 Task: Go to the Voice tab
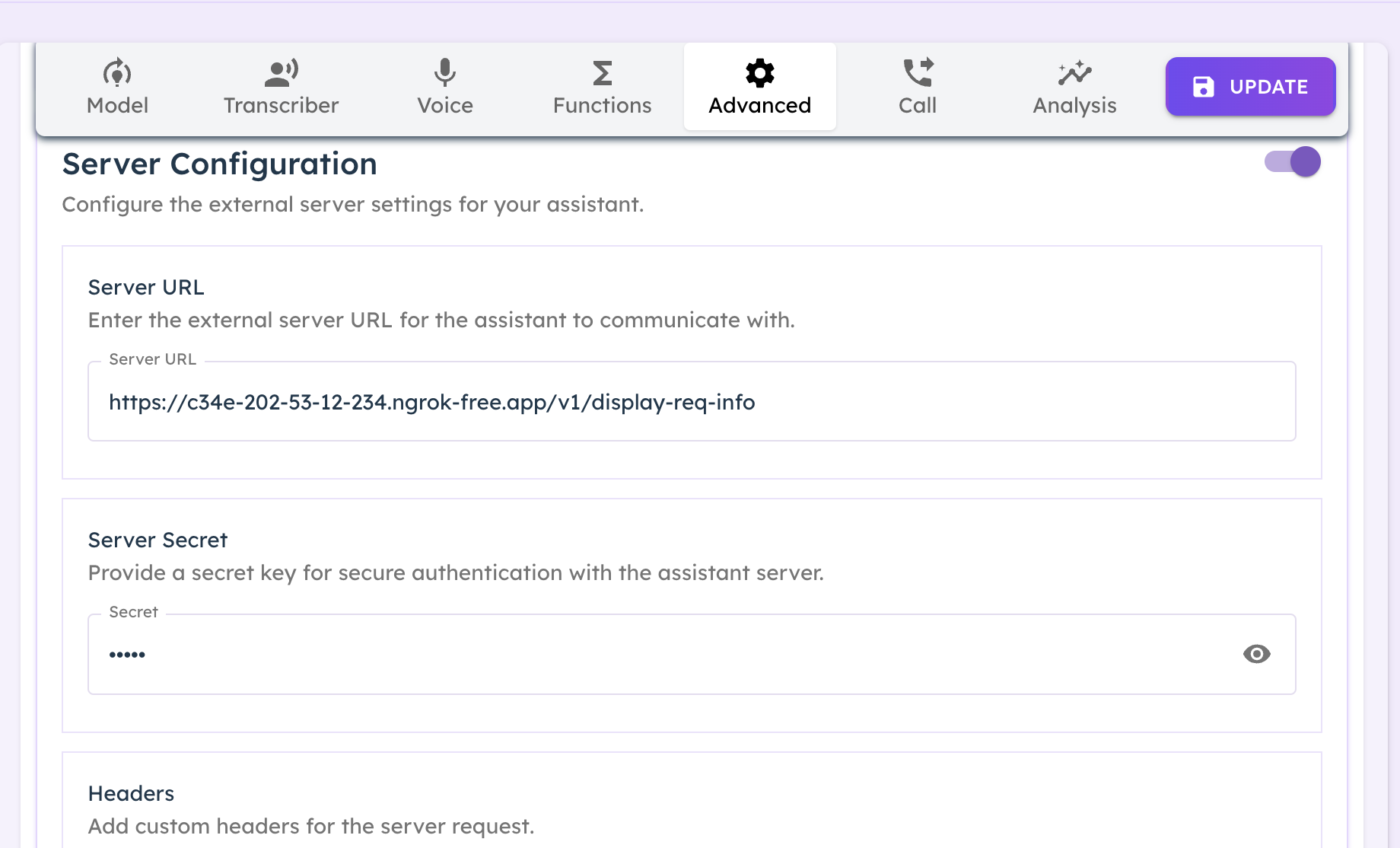(445, 87)
